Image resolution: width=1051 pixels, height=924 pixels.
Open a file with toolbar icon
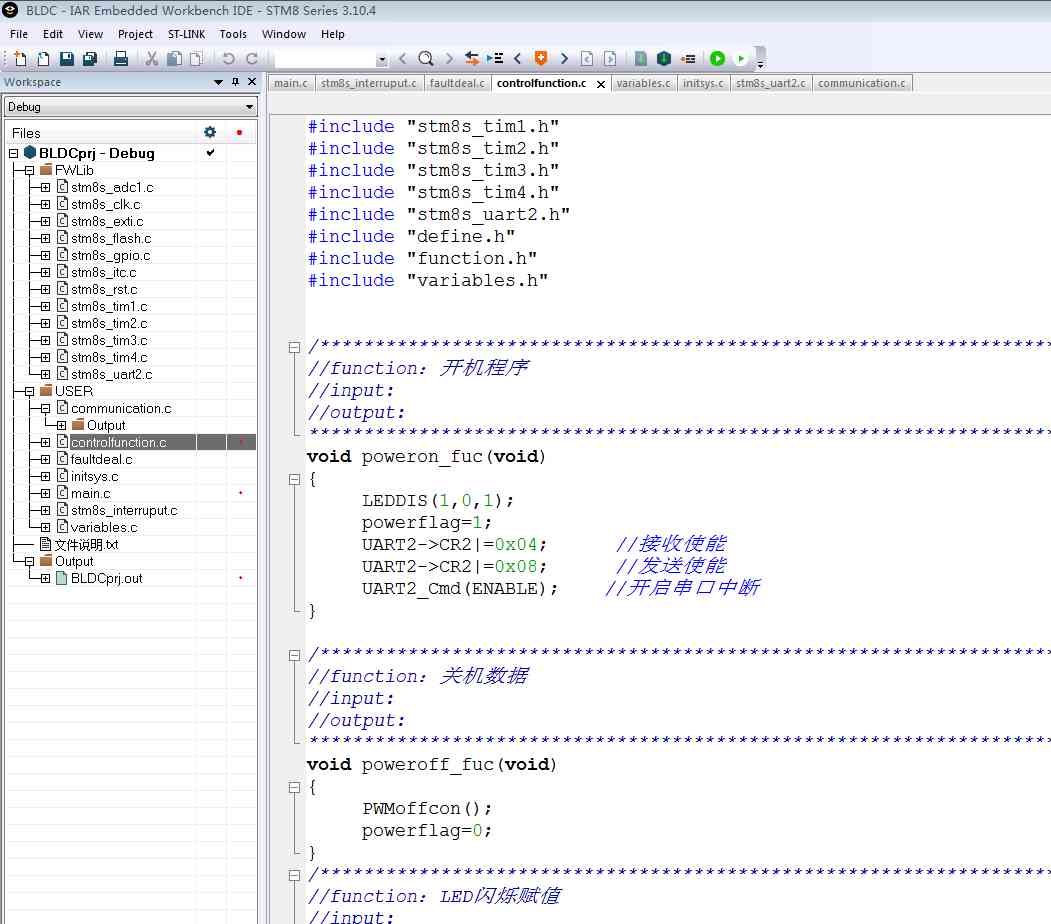[43, 59]
